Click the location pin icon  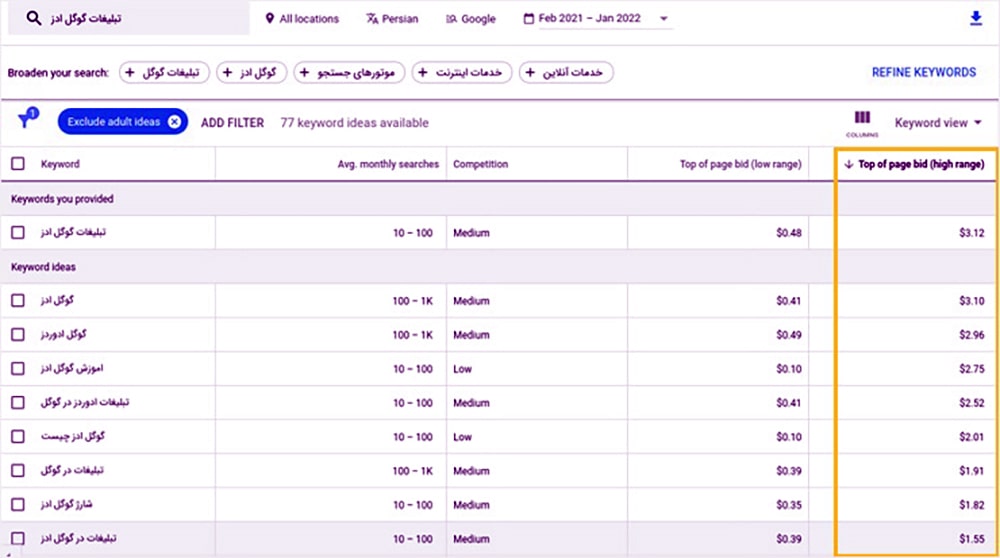click(x=269, y=18)
